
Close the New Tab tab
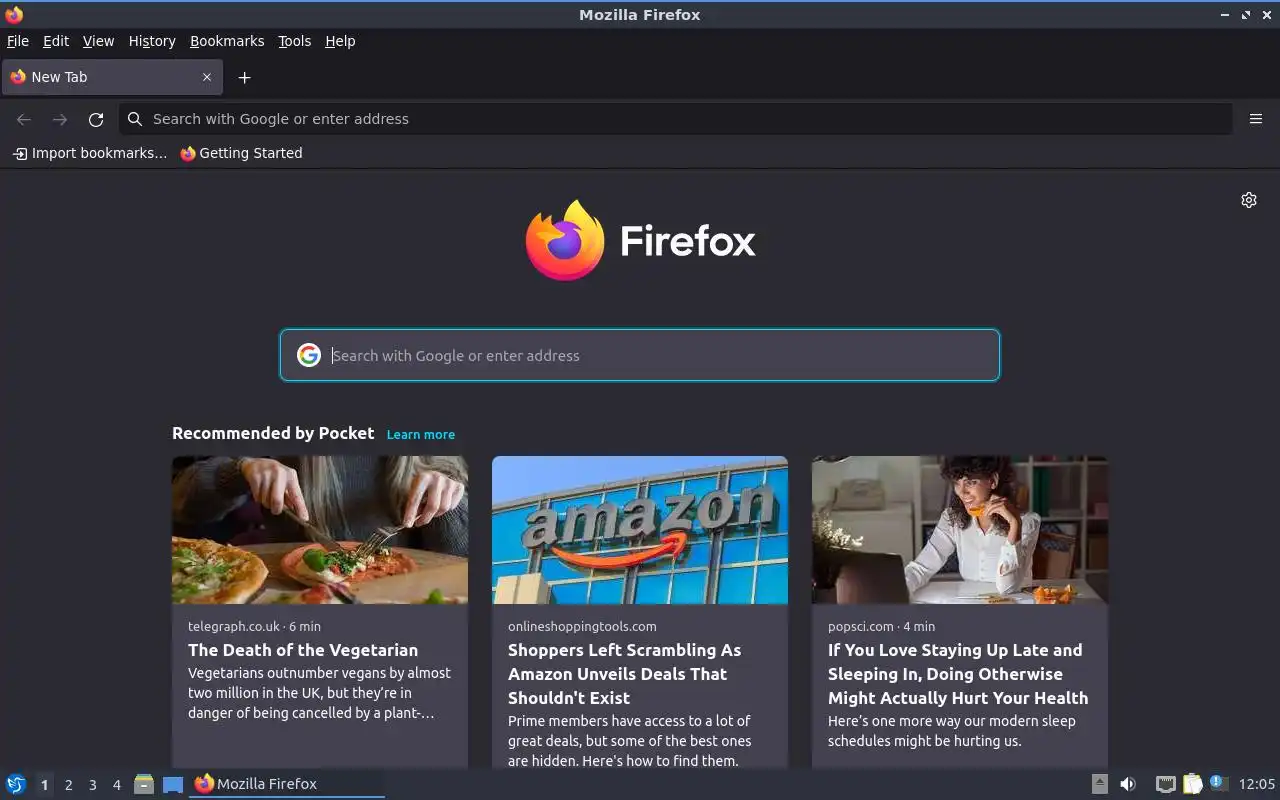tap(207, 77)
